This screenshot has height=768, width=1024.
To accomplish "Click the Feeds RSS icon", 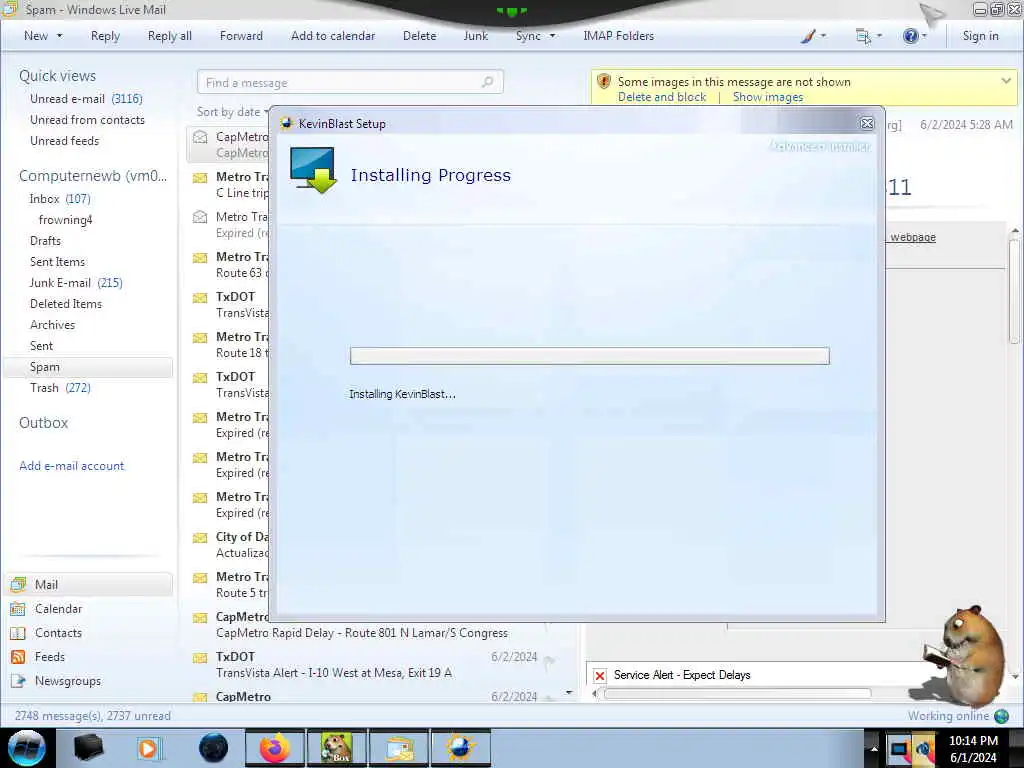I will tap(18, 657).
